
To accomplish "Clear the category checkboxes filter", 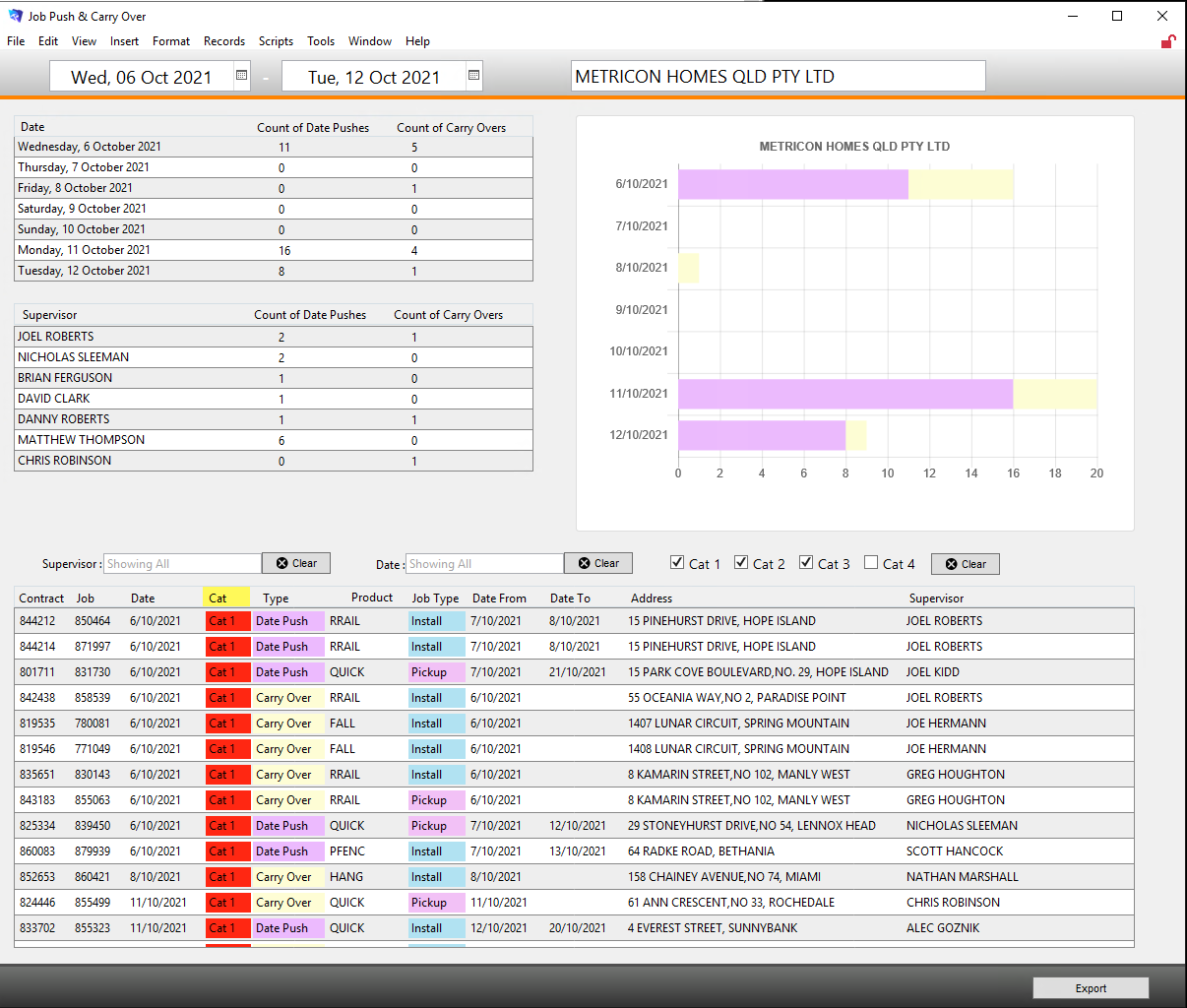I will [966, 564].
